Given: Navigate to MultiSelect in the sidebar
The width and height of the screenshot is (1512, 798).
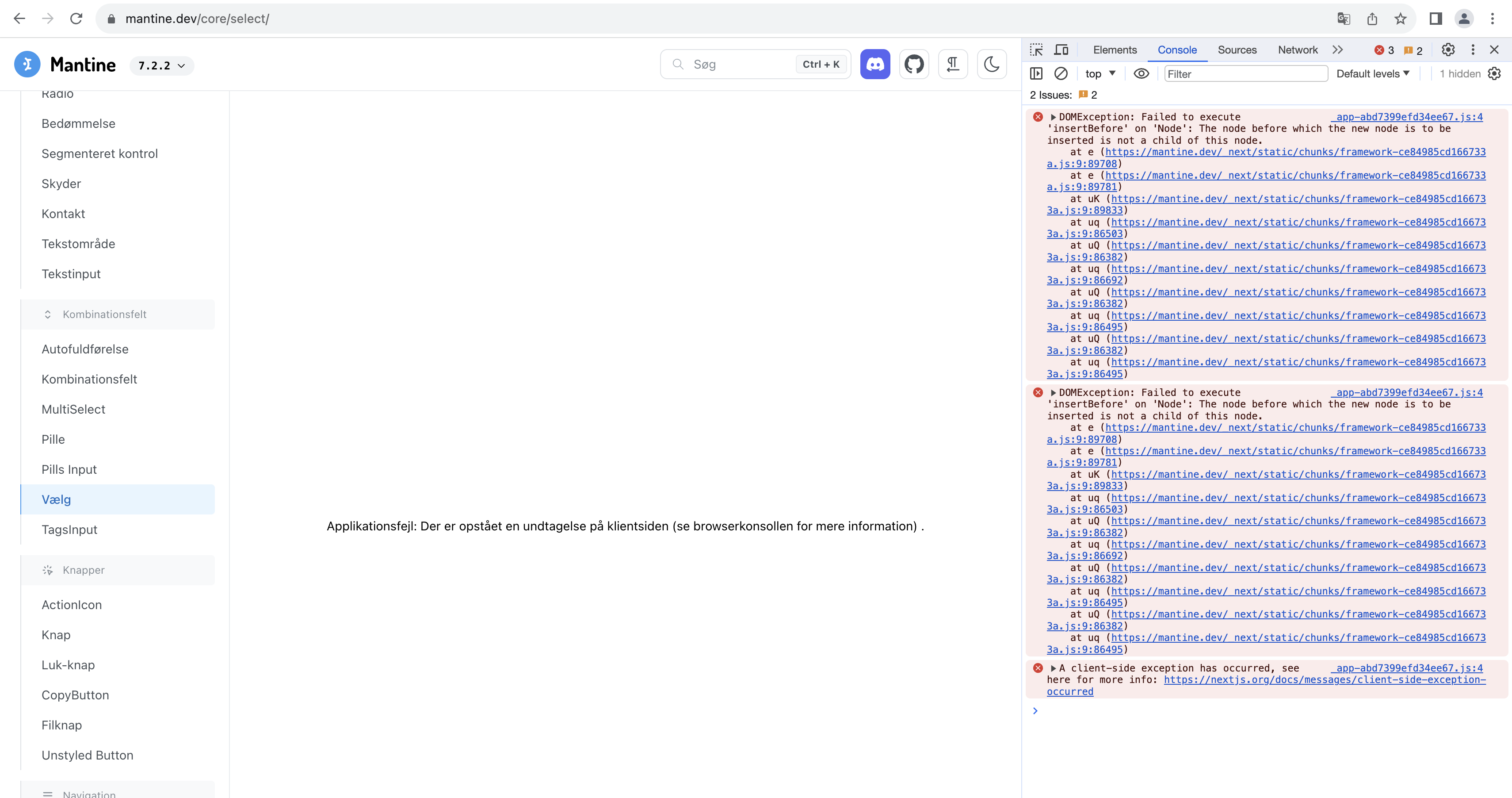Looking at the screenshot, I should (x=73, y=409).
